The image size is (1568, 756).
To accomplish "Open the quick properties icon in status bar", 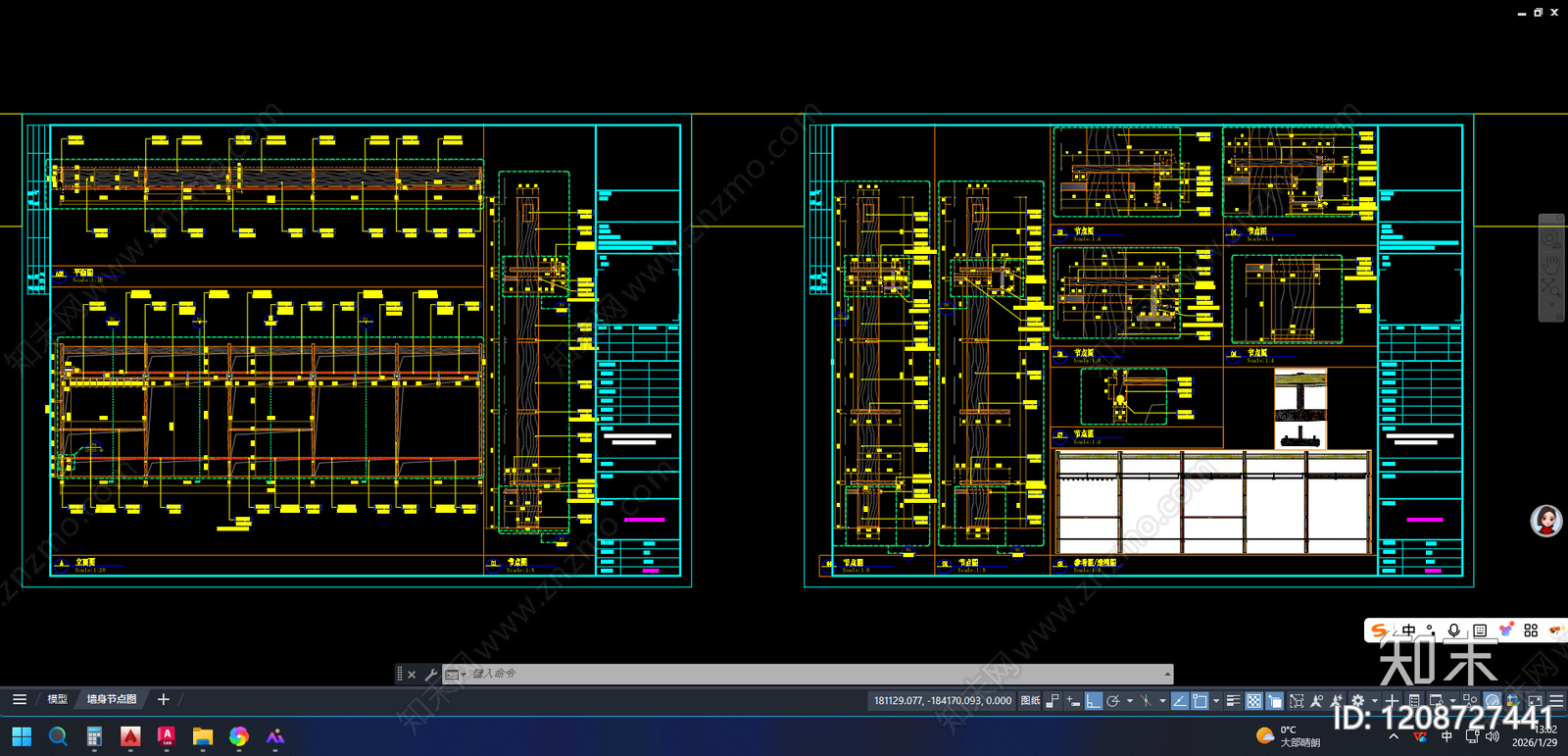I will 1414,701.
